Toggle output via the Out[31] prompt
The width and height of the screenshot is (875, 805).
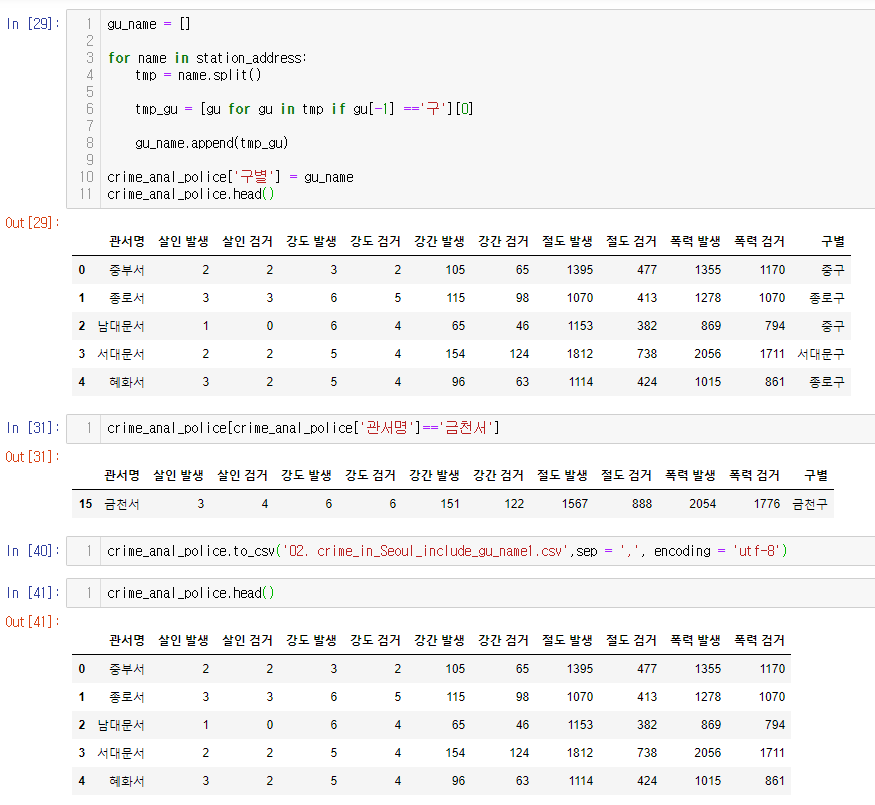pos(33,457)
